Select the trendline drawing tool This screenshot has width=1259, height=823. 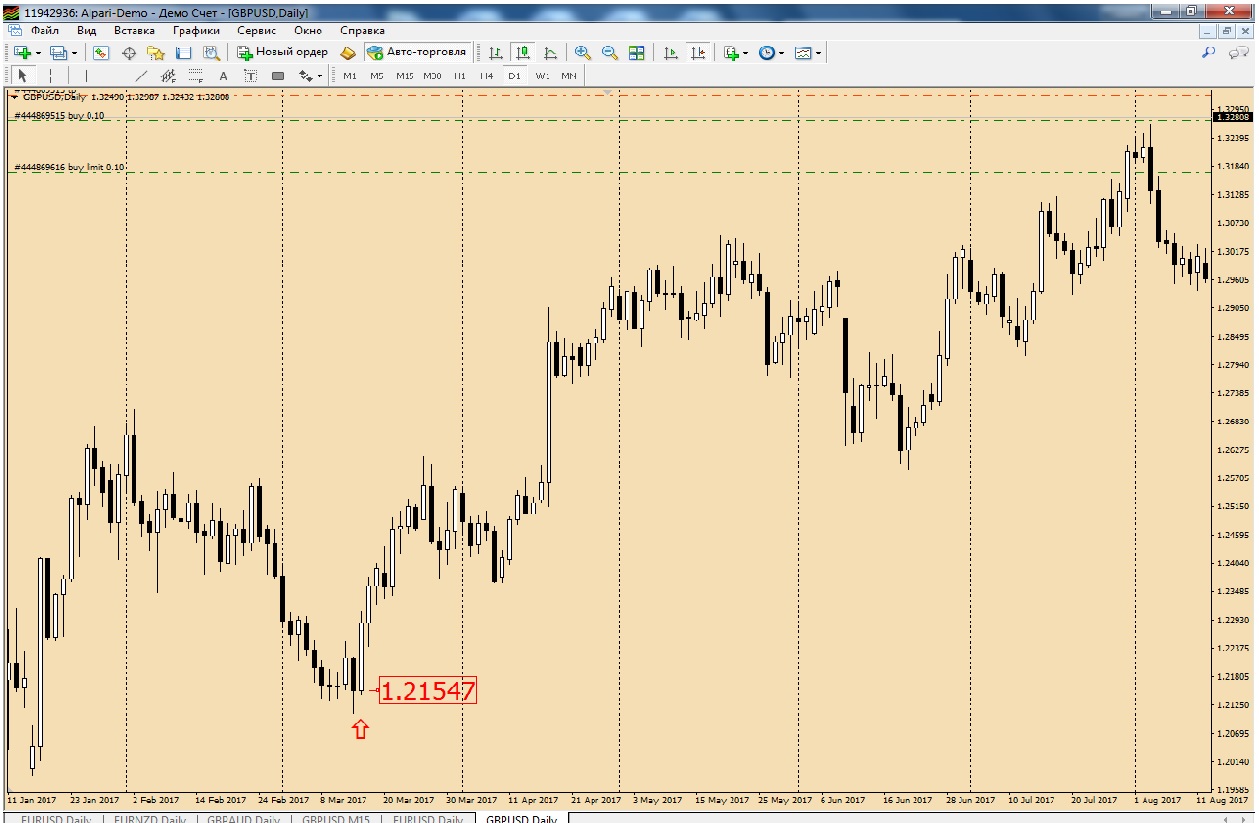(141, 75)
